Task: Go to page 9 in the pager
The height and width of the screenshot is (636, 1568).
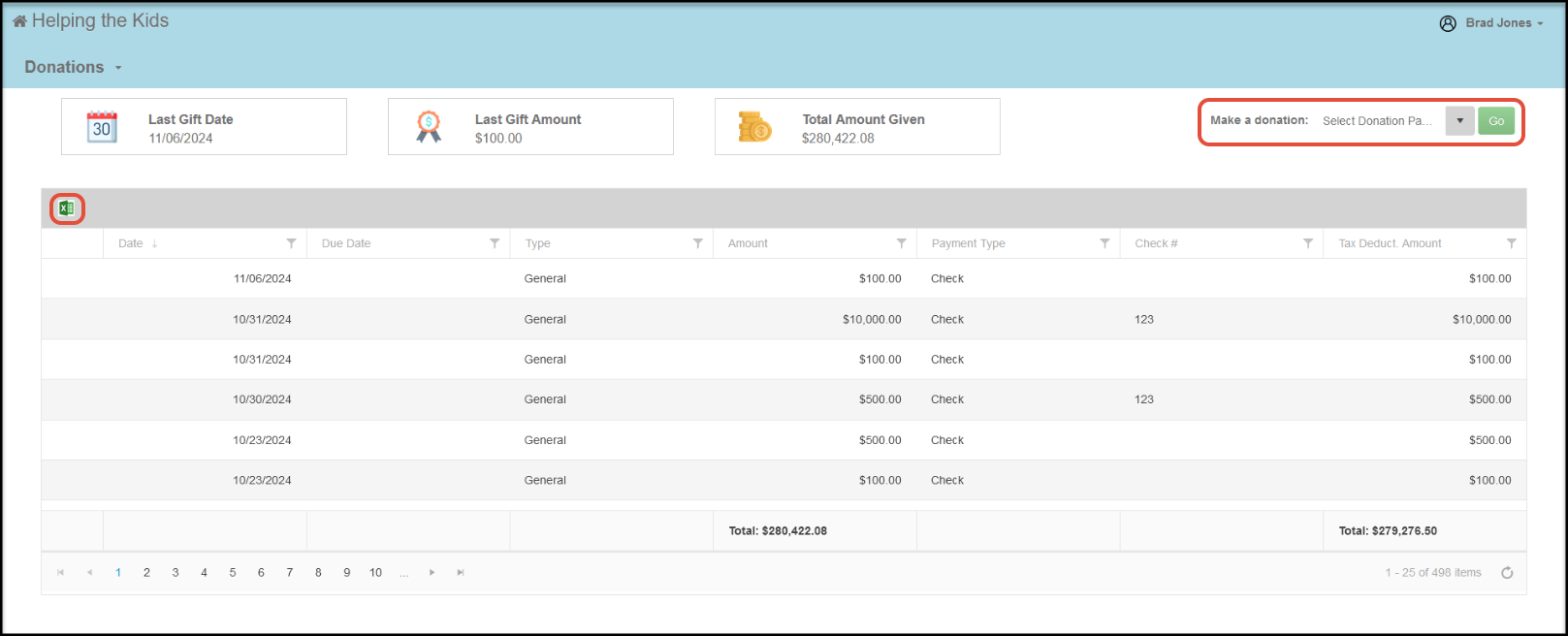Action: point(346,573)
